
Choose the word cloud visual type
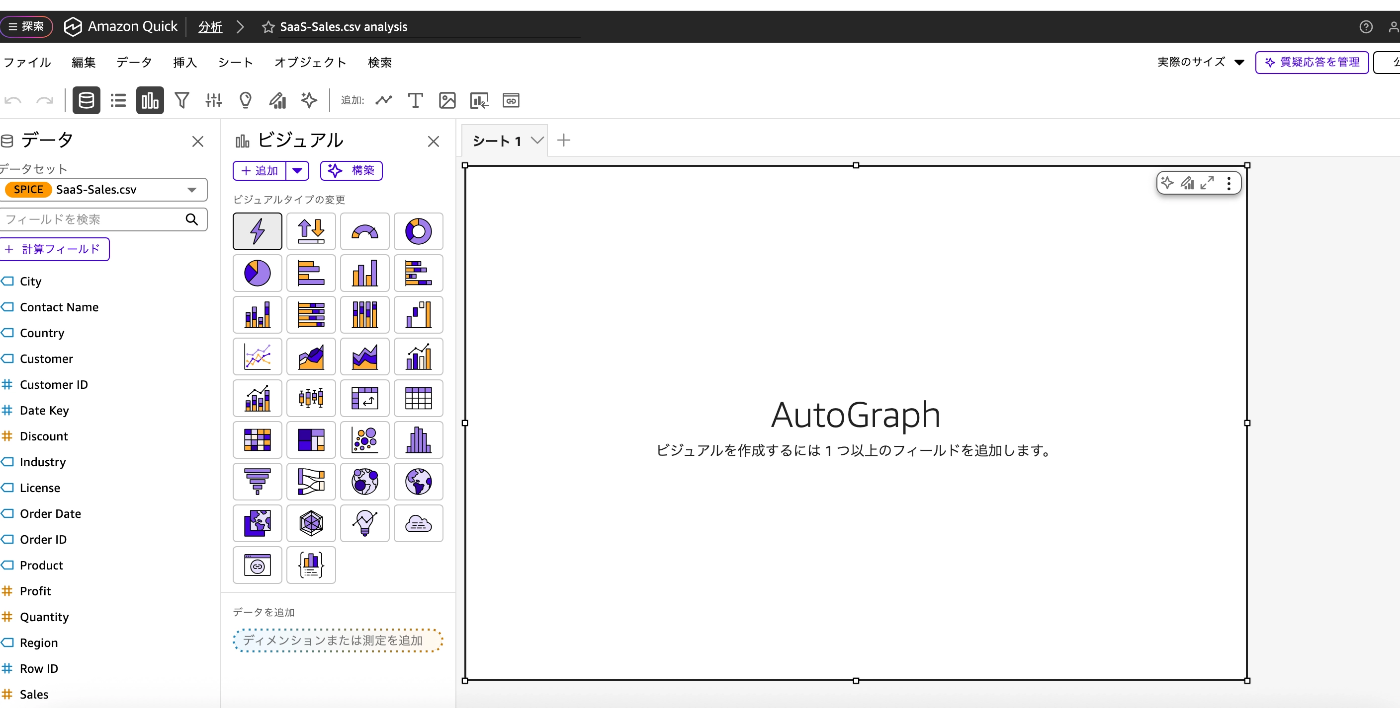[x=418, y=523]
